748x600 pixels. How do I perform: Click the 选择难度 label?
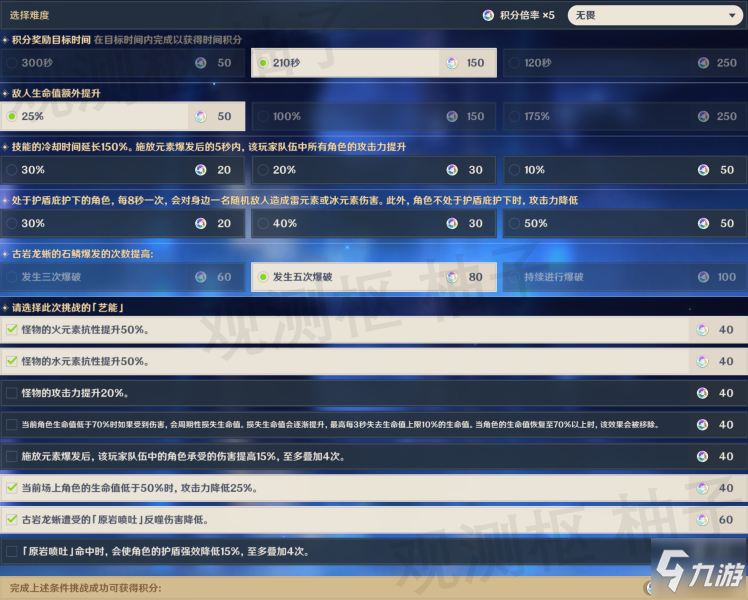(x=29, y=15)
